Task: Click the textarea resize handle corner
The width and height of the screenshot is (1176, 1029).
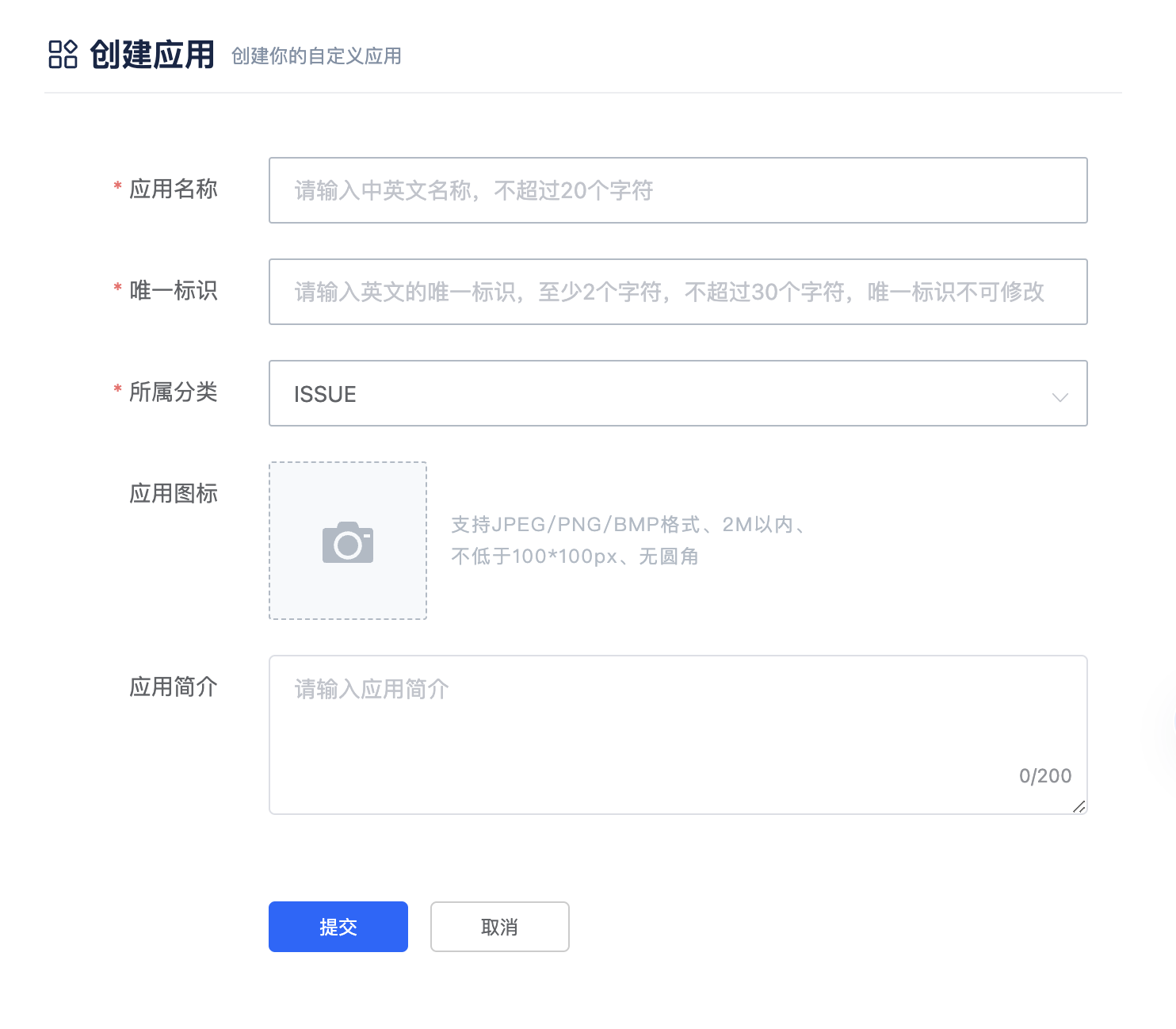Action: pos(1079,806)
